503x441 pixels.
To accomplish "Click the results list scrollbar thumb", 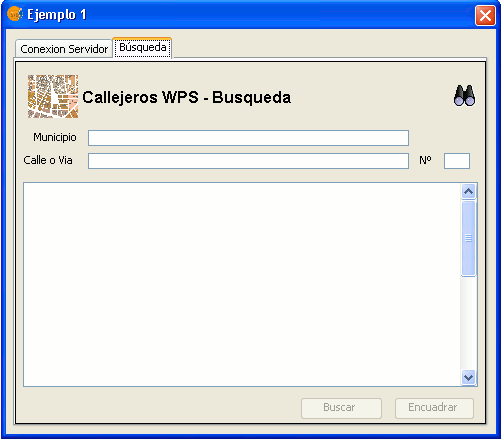I will coord(468,238).
